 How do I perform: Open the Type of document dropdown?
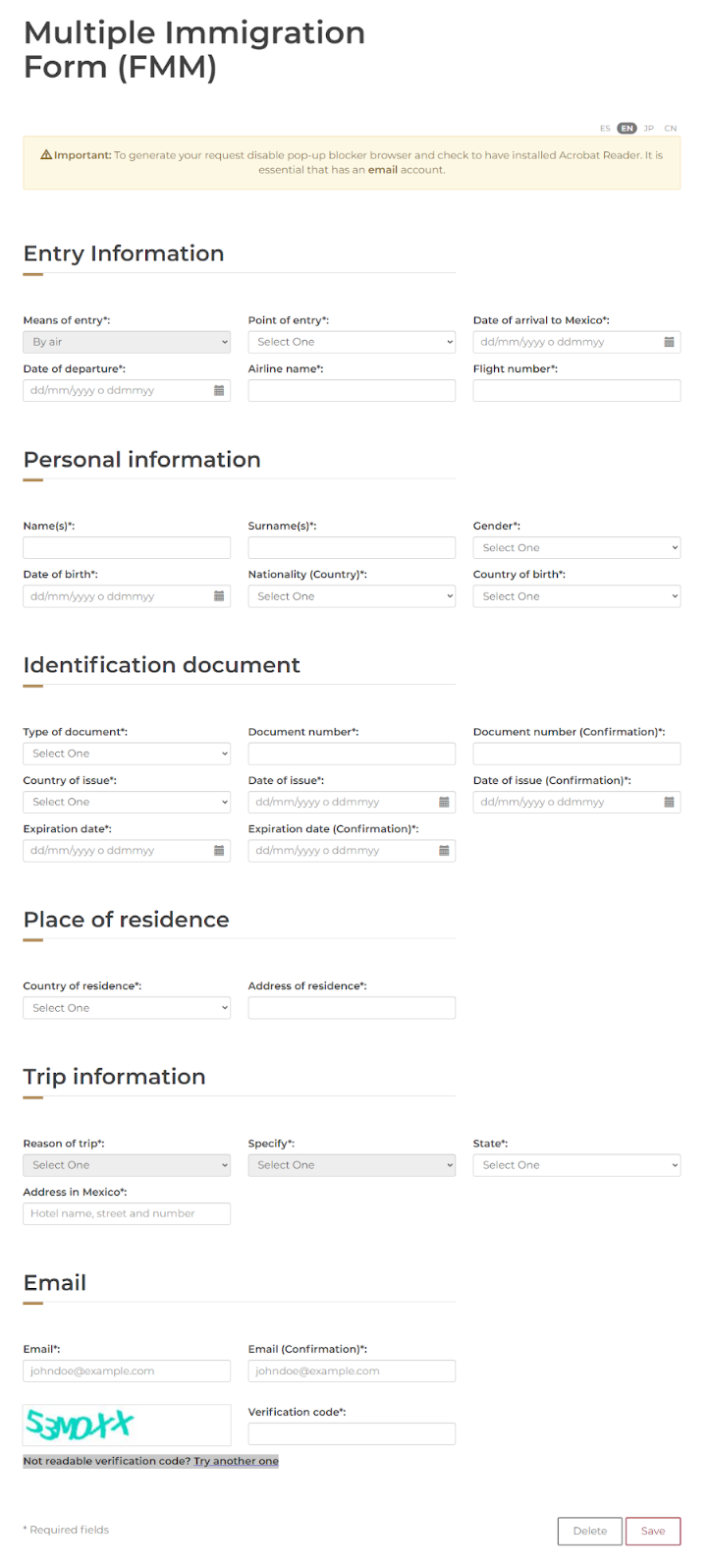127,754
